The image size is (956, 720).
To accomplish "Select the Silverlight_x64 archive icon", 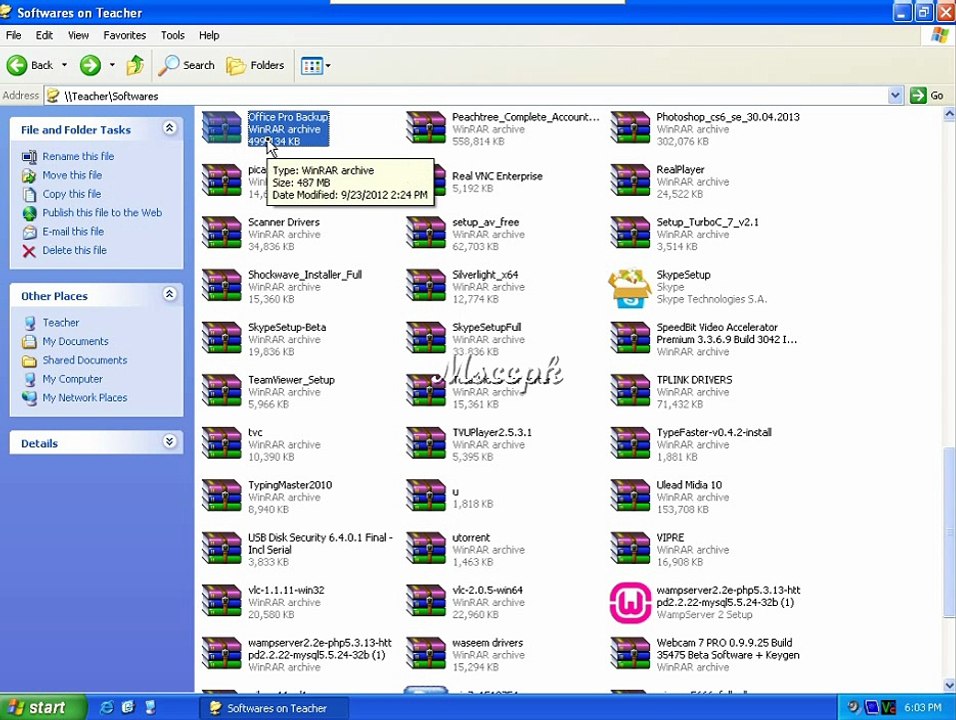I will point(426,285).
